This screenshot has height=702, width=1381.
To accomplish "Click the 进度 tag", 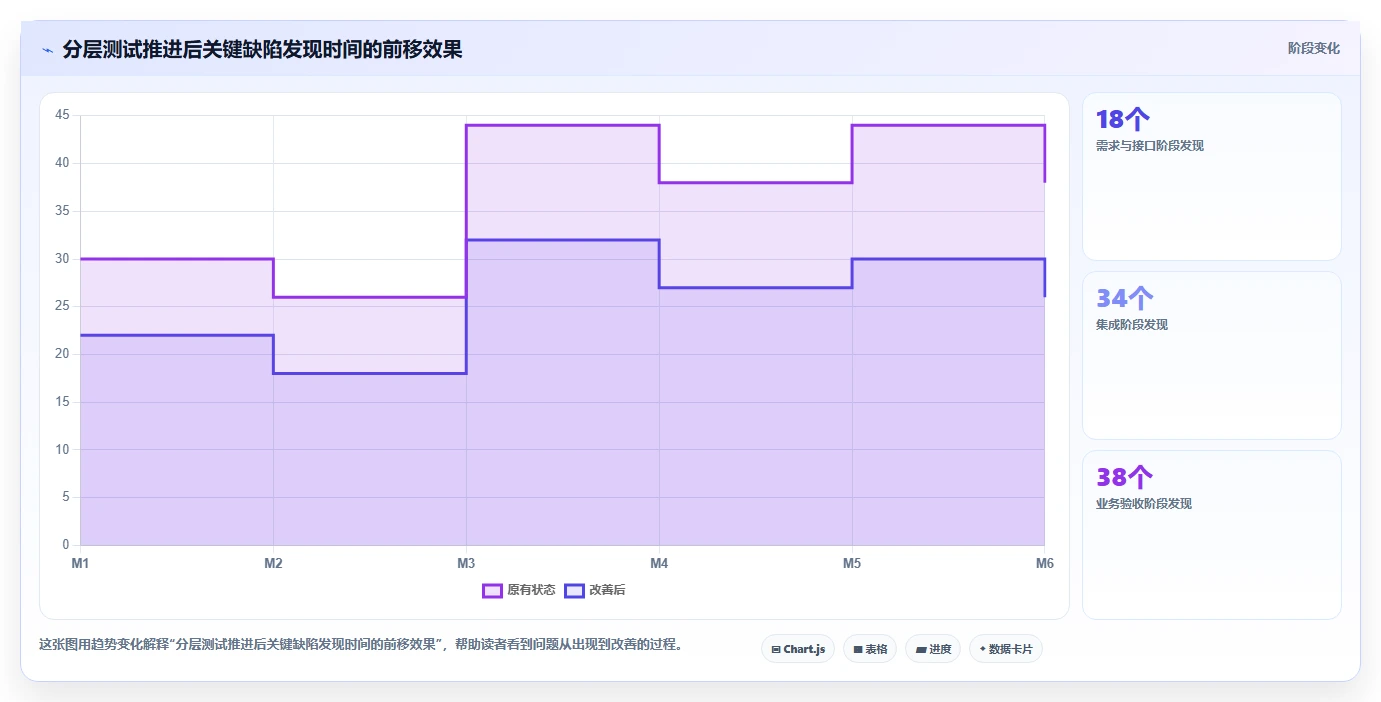I will click(933, 649).
